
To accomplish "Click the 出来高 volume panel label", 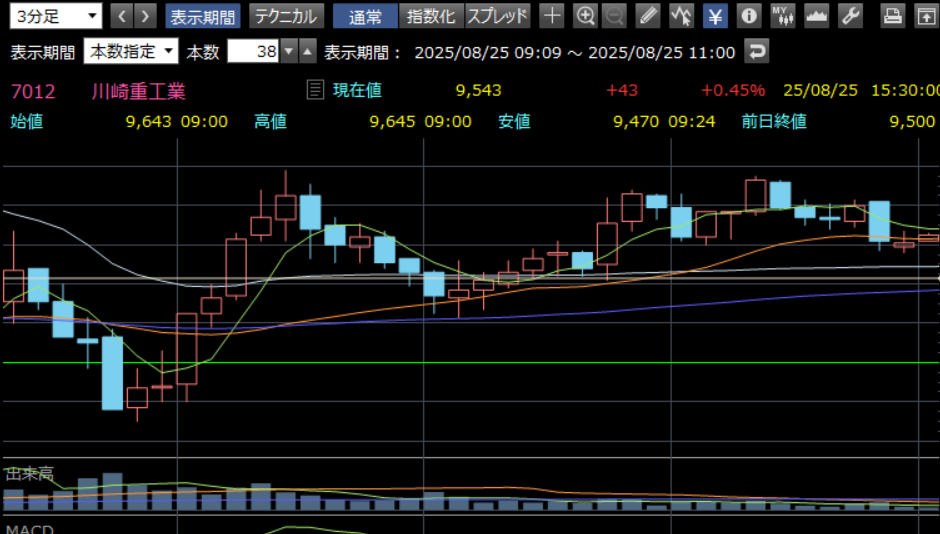I will click(29, 474).
